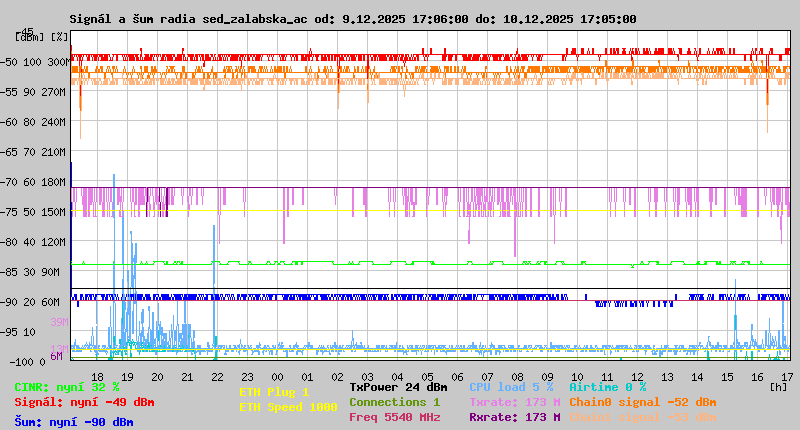Click hour '03' on the time axis
The image size is (800, 430).
click(x=367, y=377)
